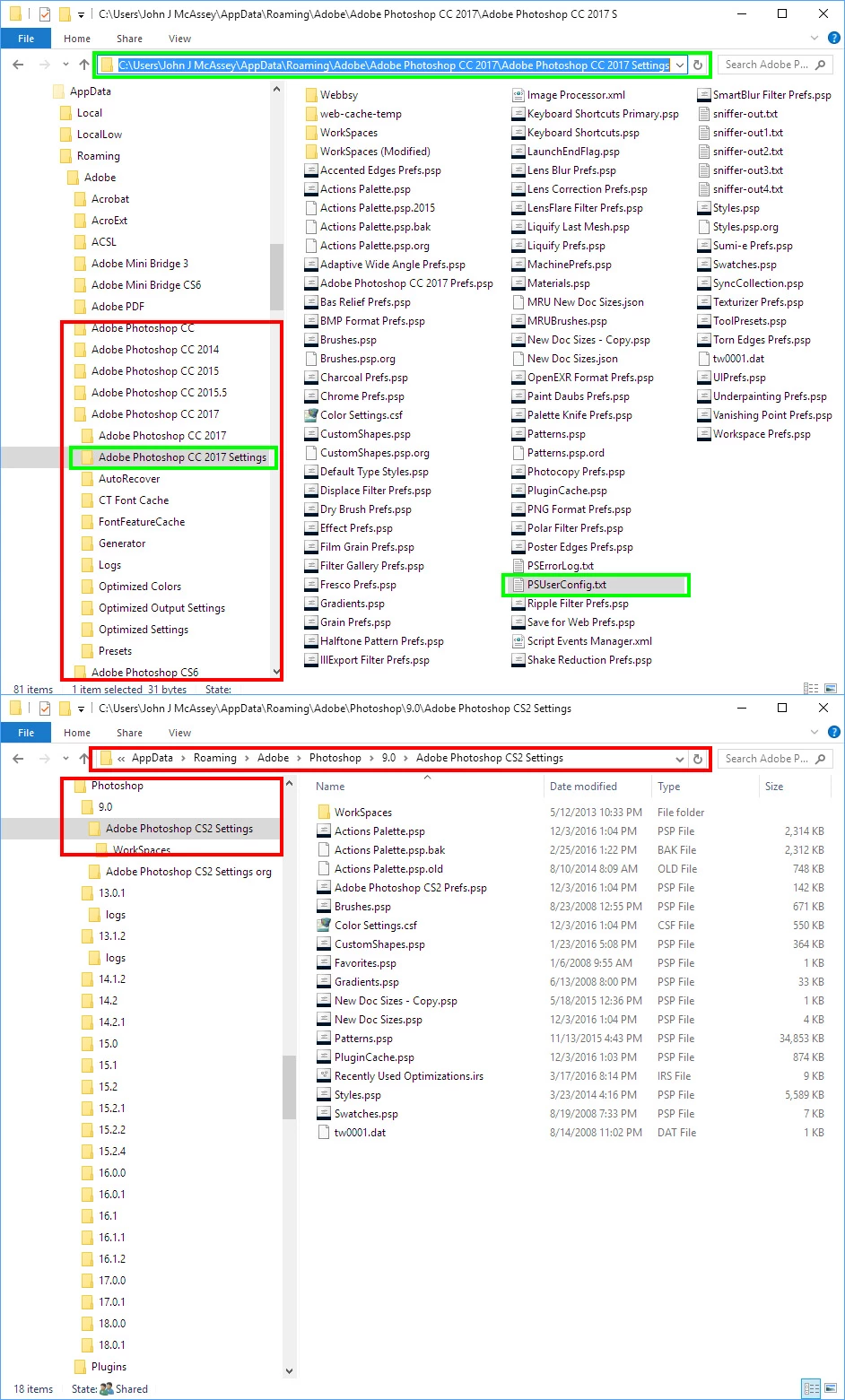
Task: Switch to details view in top window
Action: click(812, 689)
